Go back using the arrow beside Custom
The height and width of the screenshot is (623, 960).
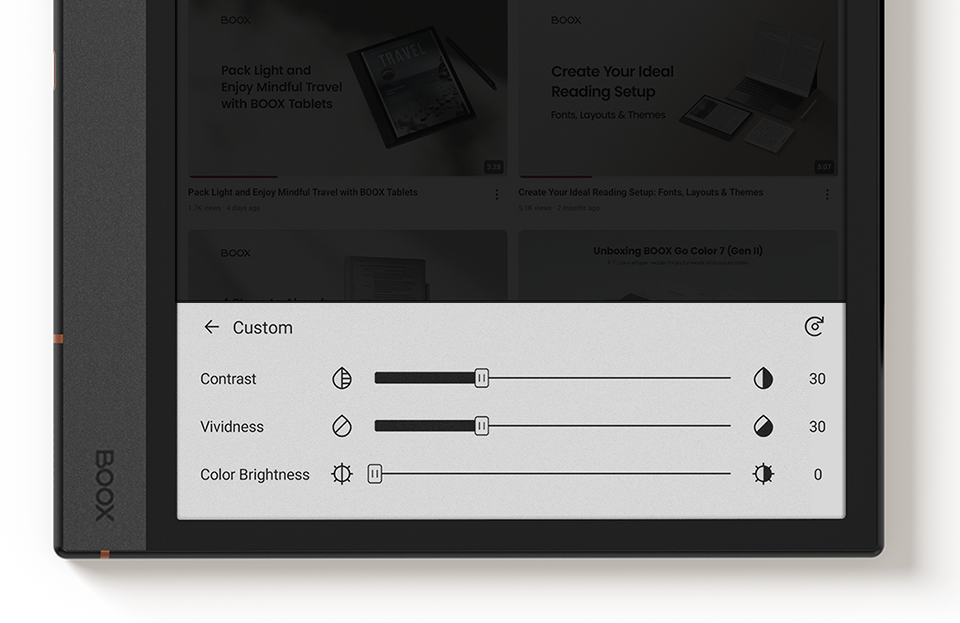pos(211,327)
